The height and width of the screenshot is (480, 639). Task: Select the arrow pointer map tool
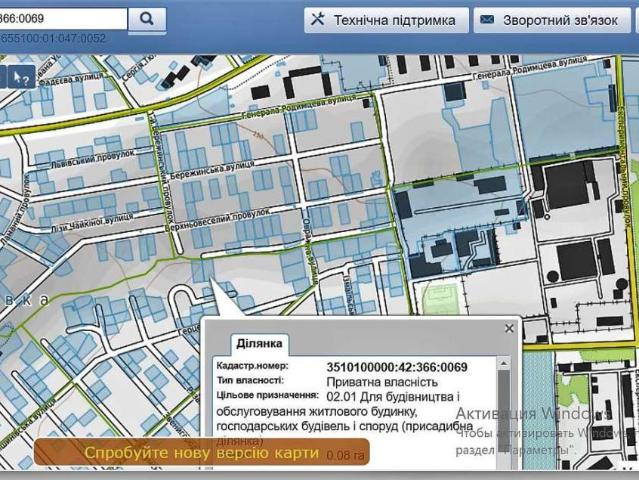[22, 76]
